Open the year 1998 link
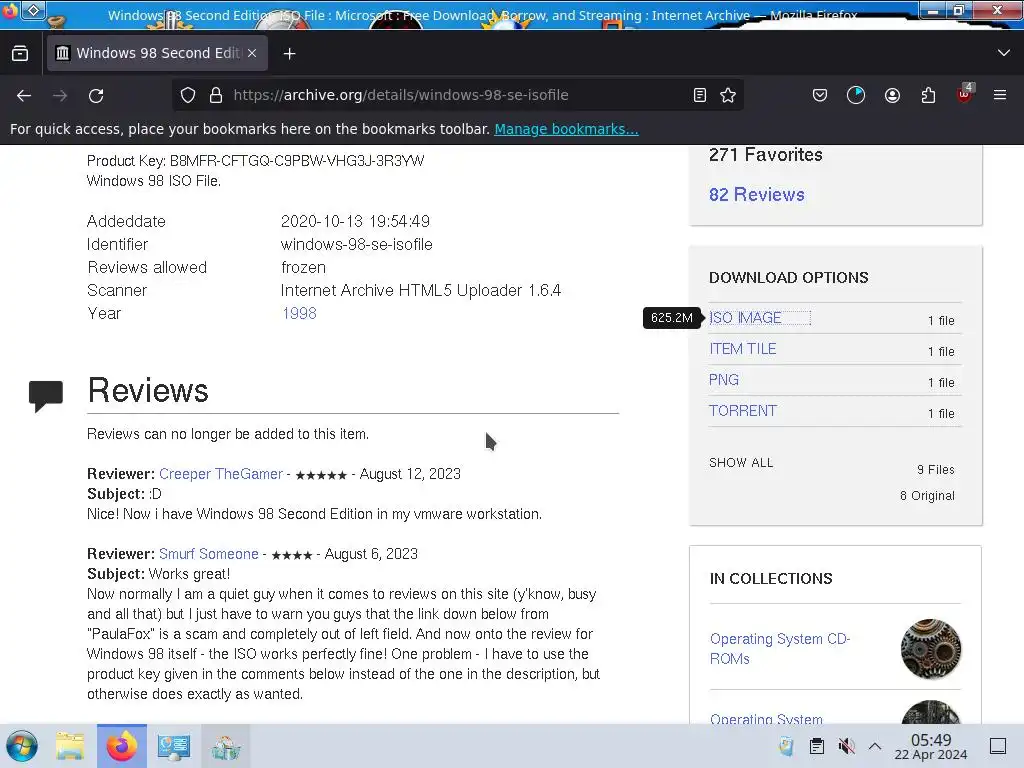The width and height of the screenshot is (1024, 768). coord(299,313)
